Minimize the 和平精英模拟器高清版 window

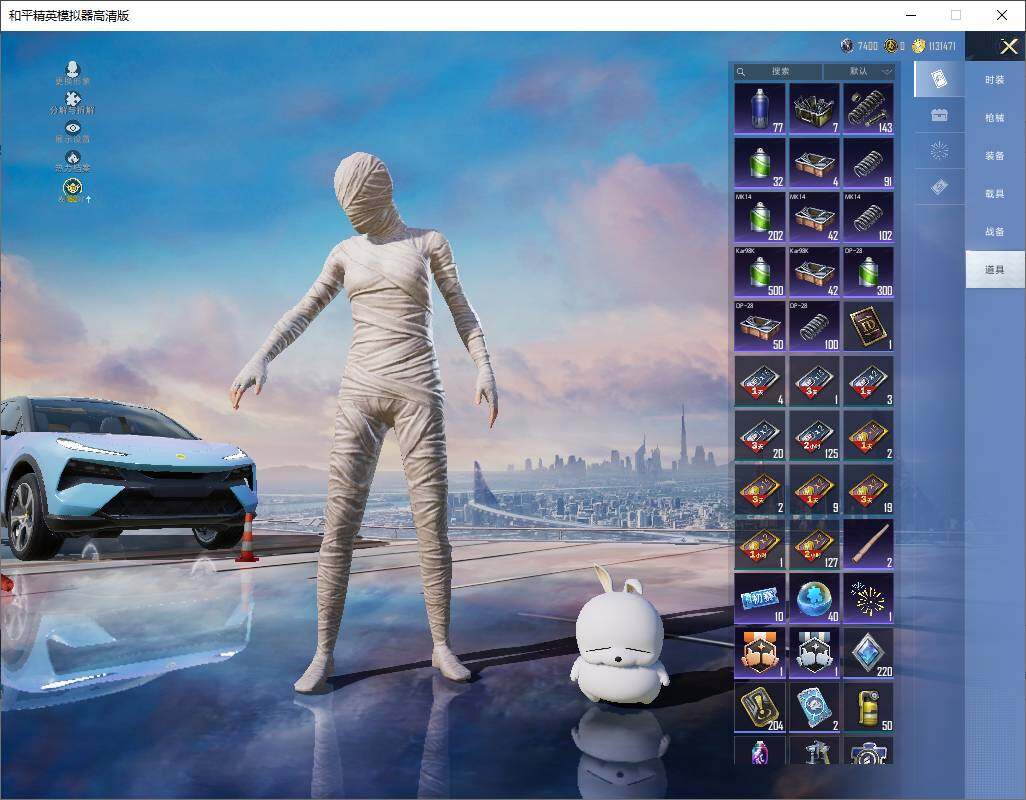click(x=911, y=15)
